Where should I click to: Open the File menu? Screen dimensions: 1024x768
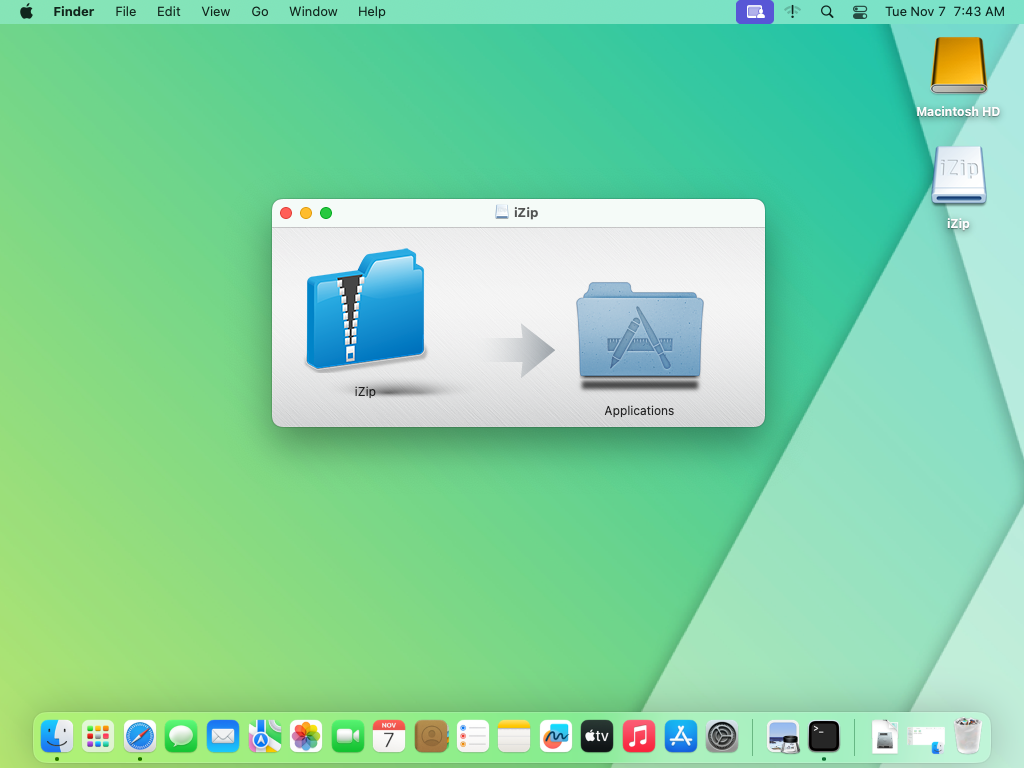coord(125,12)
